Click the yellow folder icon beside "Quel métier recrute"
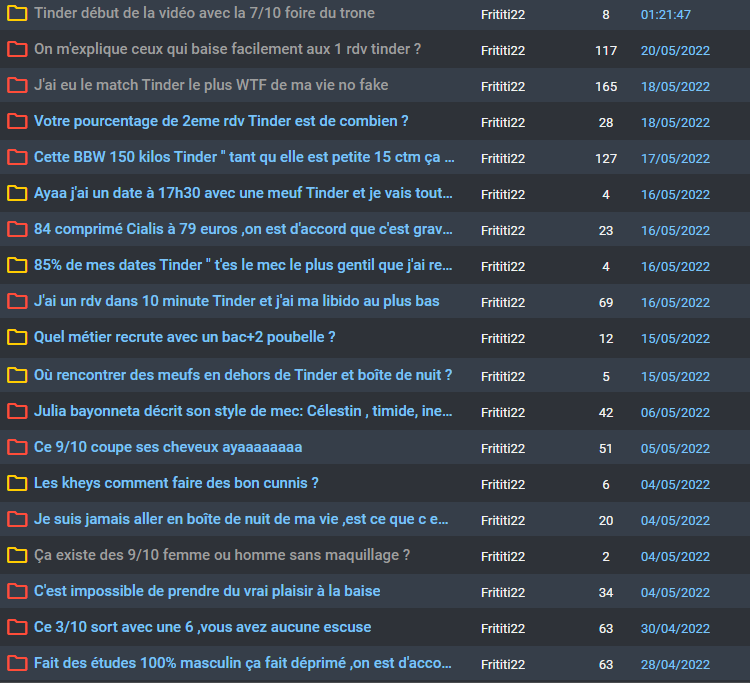750x683 pixels. [16, 338]
